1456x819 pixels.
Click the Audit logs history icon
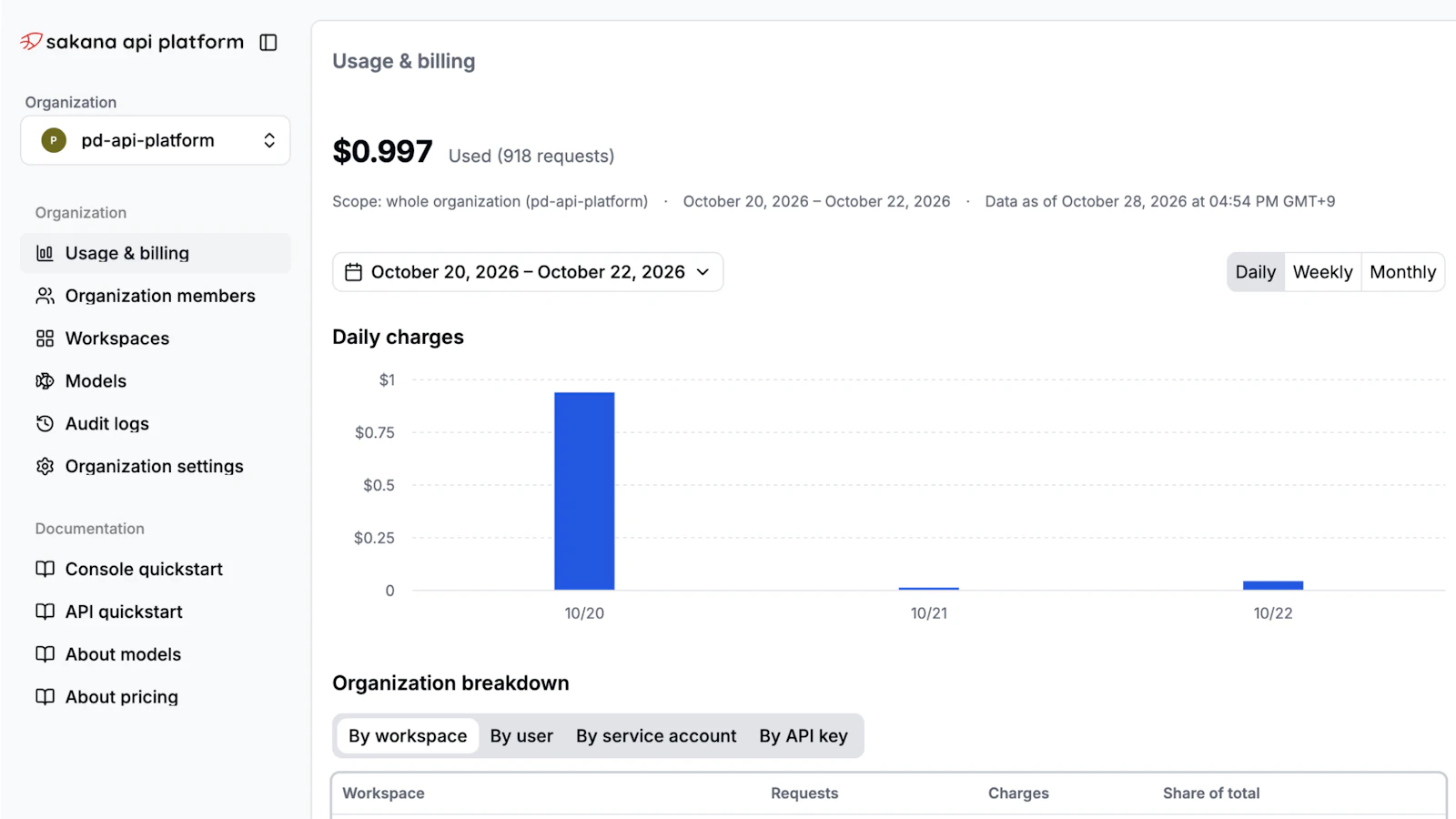(x=45, y=423)
